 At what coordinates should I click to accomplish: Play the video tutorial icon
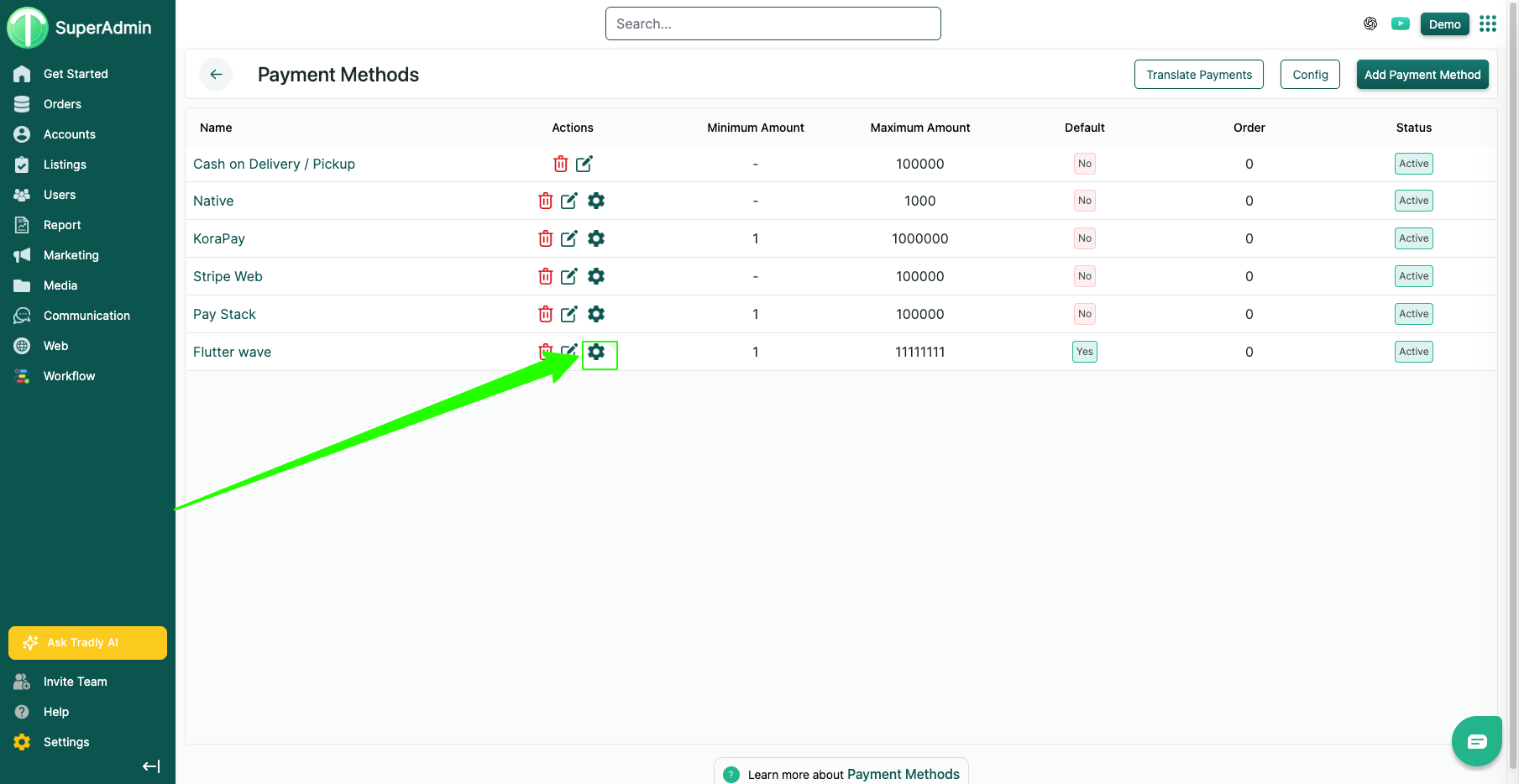click(1400, 24)
